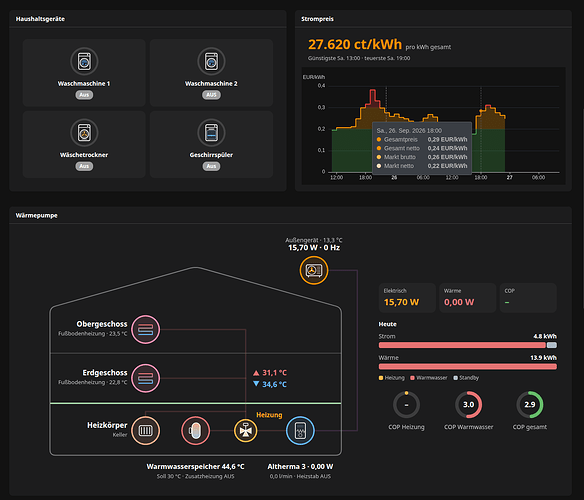
Task: Click the Altherma 3 indoor unit icon
Action: tap(300, 431)
